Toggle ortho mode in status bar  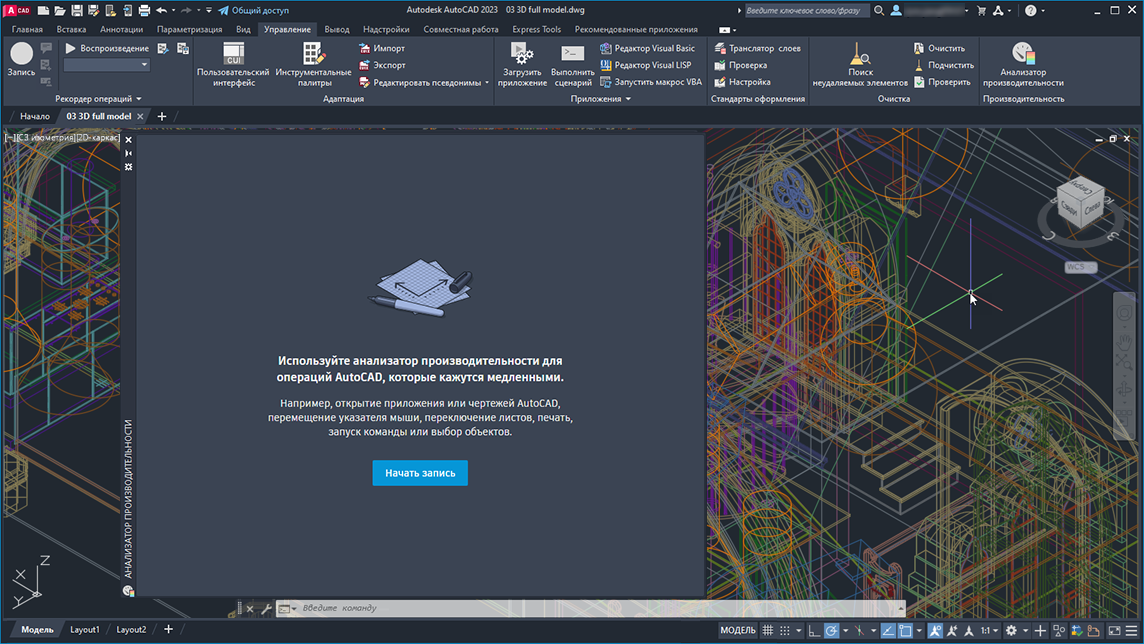[814, 630]
